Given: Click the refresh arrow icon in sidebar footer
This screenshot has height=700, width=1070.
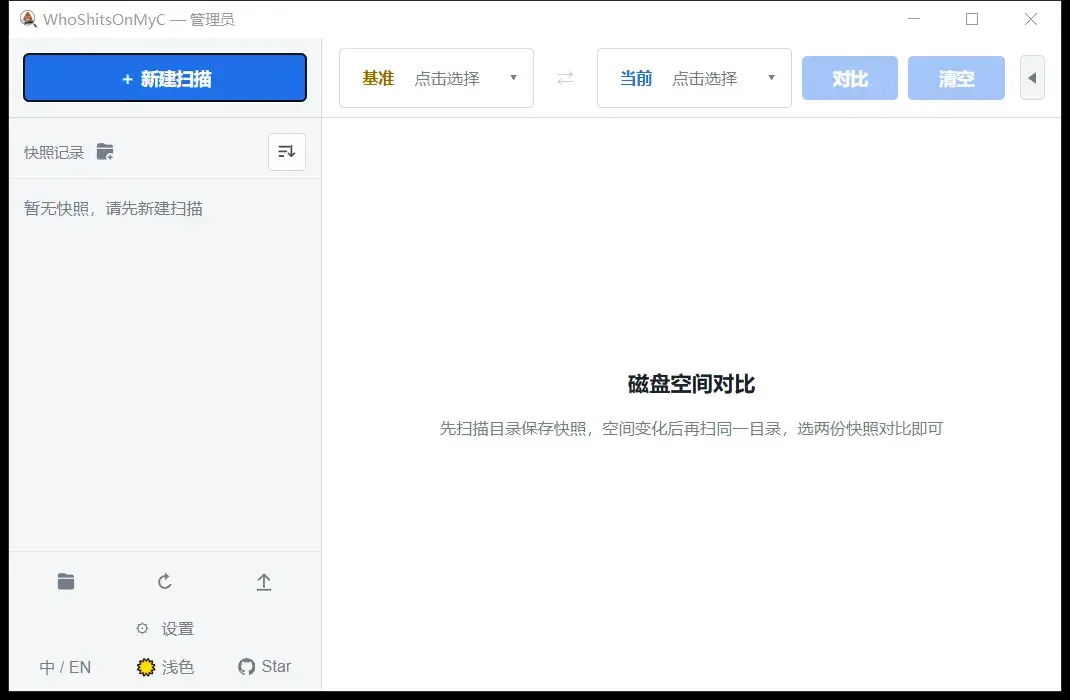Looking at the screenshot, I should 164,581.
